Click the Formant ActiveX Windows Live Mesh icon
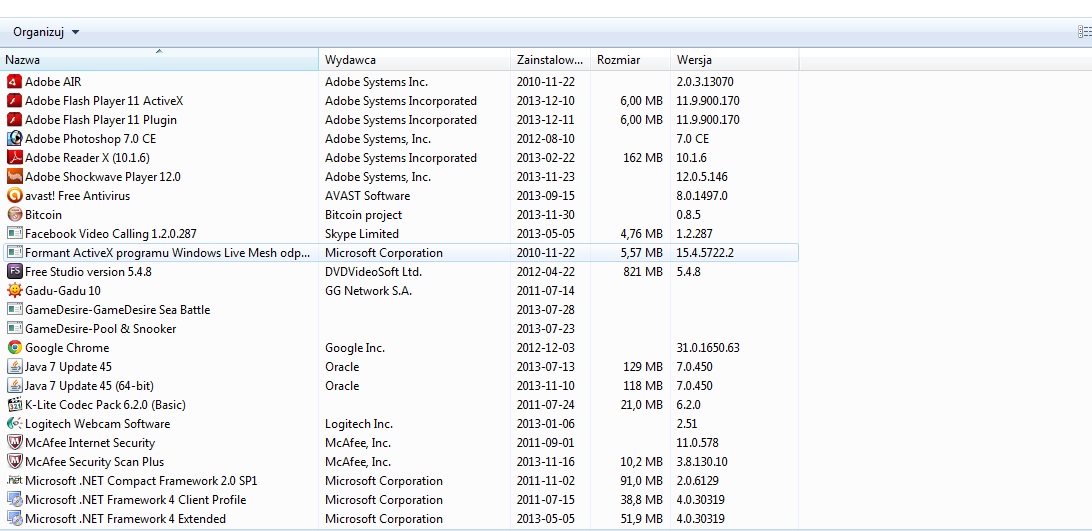Viewport: 1092px width, 531px height. [15, 252]
